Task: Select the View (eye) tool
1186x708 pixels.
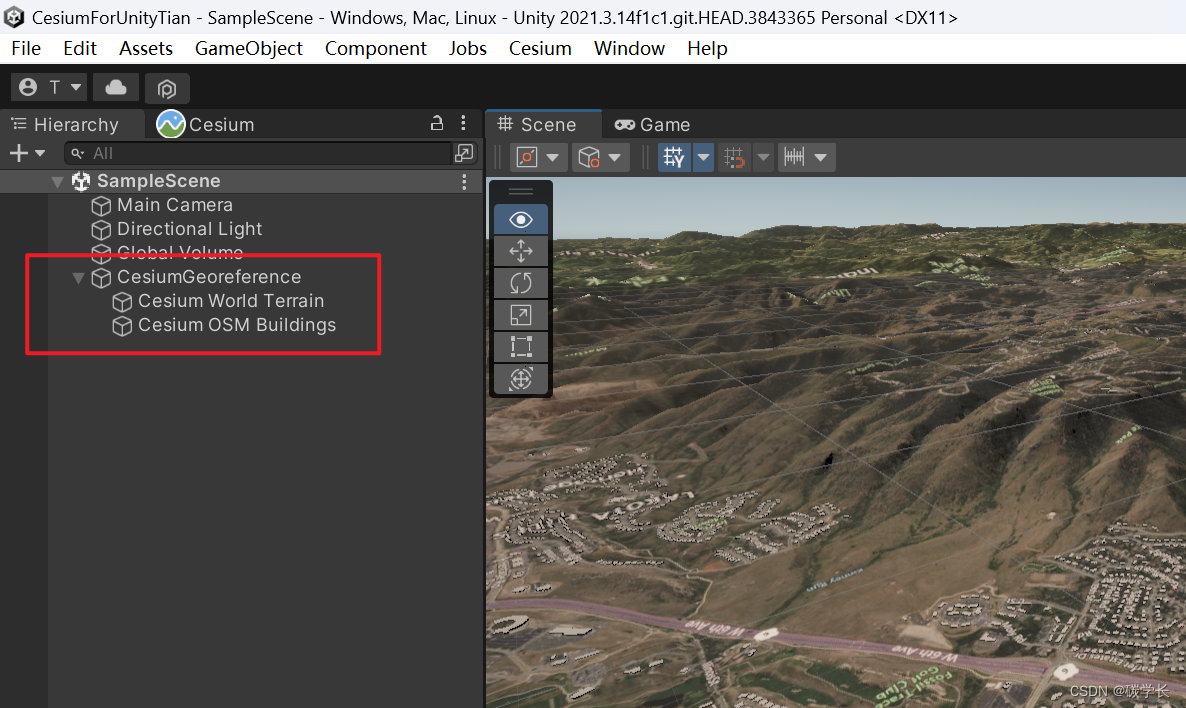Action: click(520, 219)
